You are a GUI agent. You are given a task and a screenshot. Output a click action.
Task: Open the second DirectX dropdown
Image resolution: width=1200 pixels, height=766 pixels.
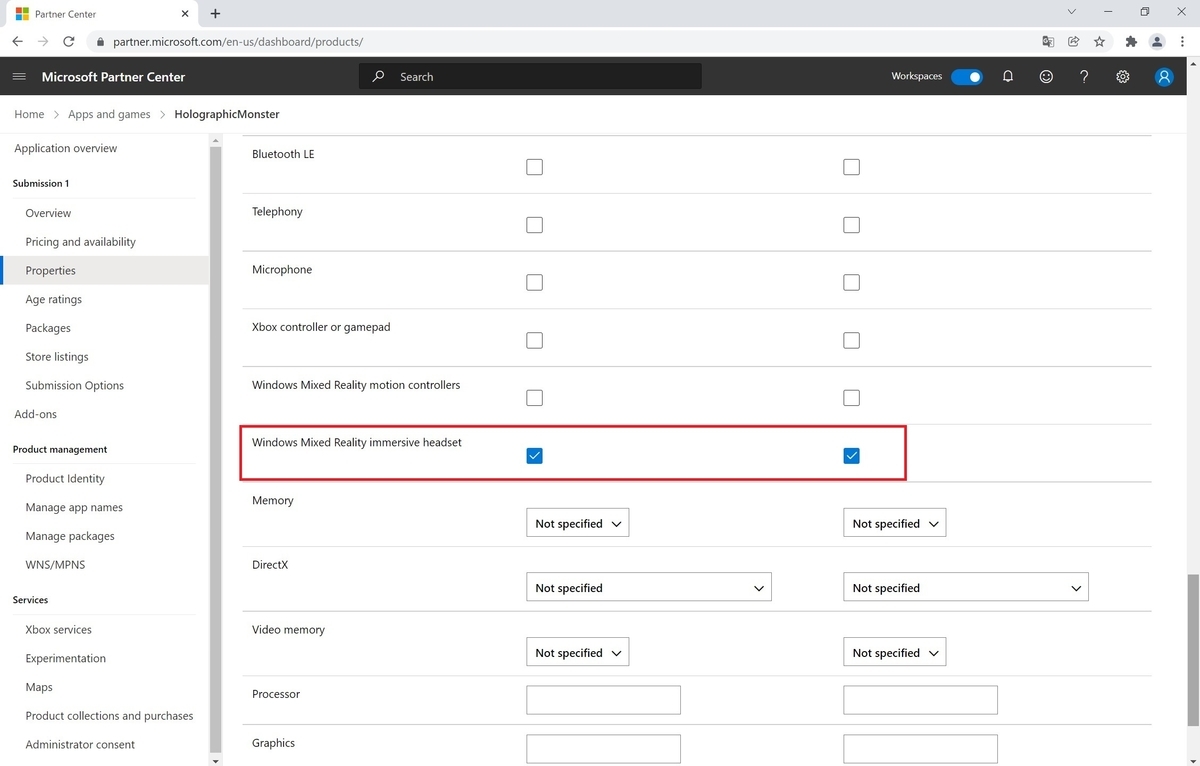pyautogui.click(x=966, y=588)
